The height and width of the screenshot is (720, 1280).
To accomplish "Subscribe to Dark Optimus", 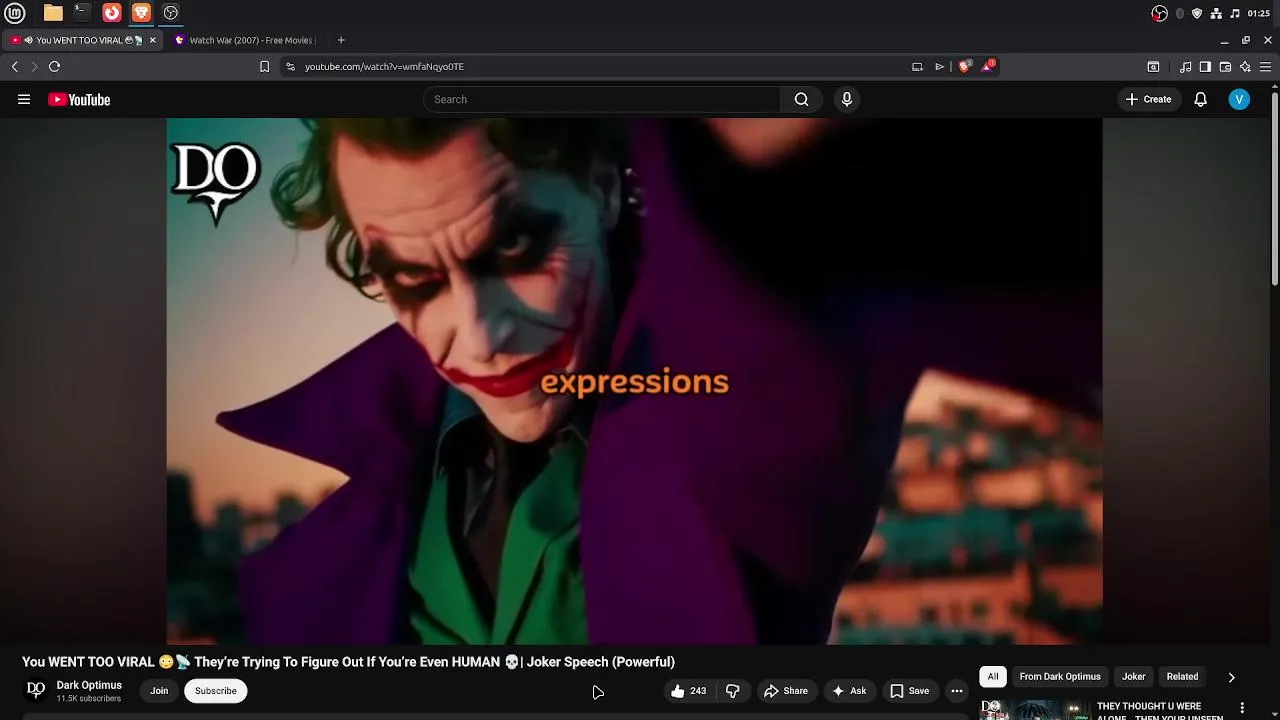I will coord(216,691).
